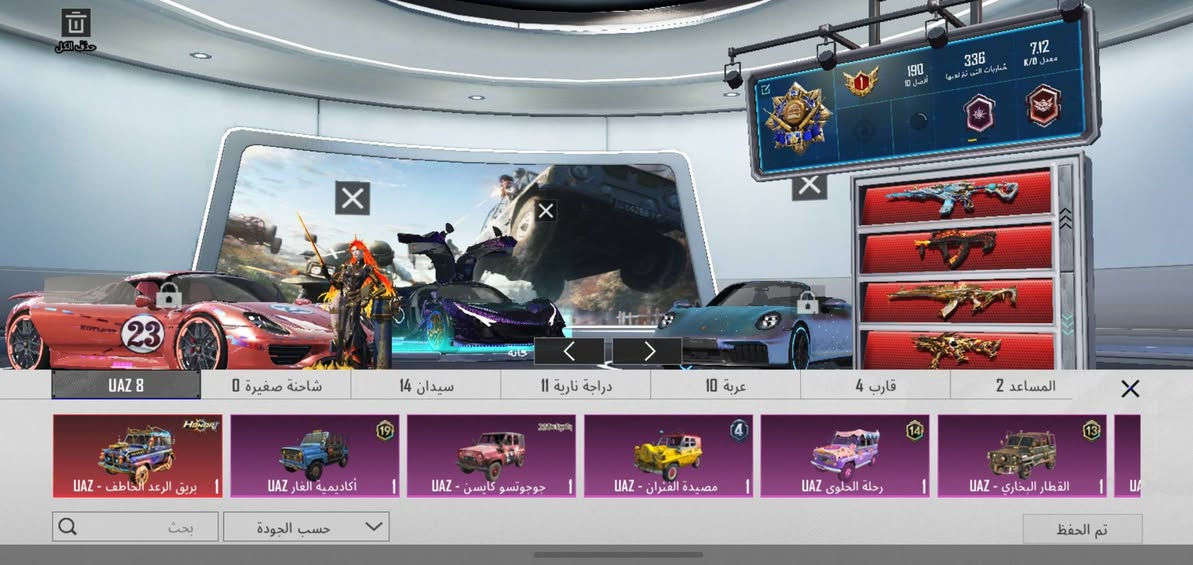Focus the search input field

click(x=135, y=527)
